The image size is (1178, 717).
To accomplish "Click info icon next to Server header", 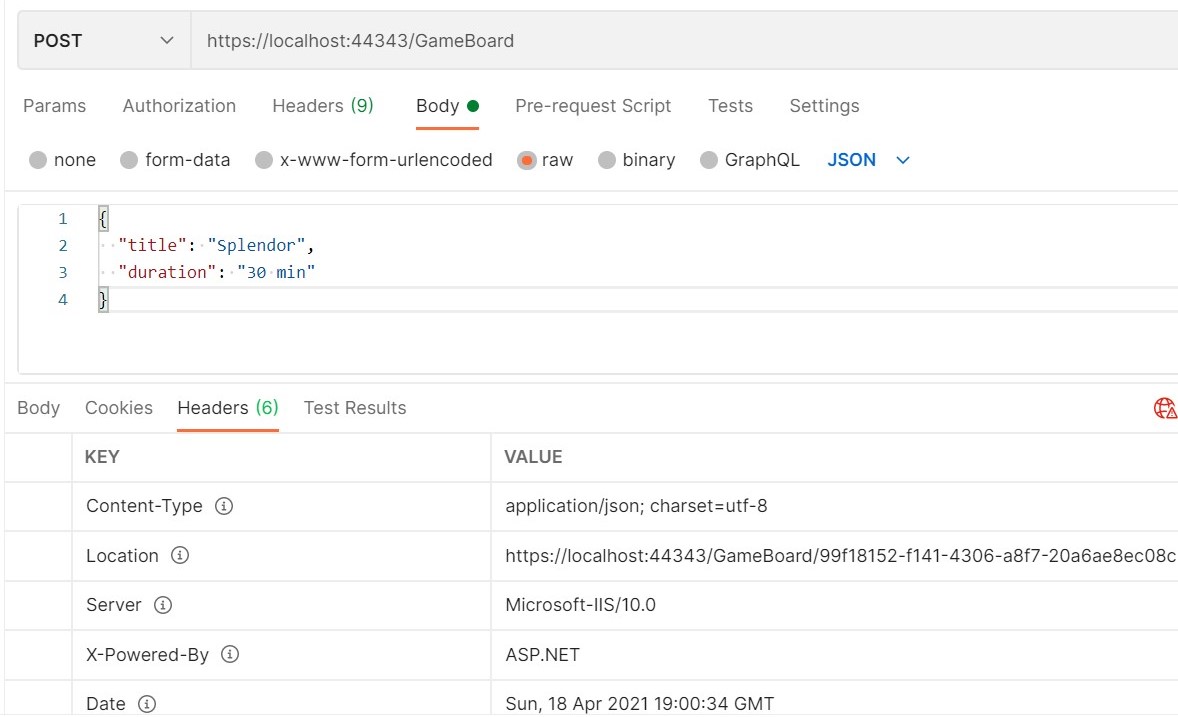I will (x=163, y=605).
